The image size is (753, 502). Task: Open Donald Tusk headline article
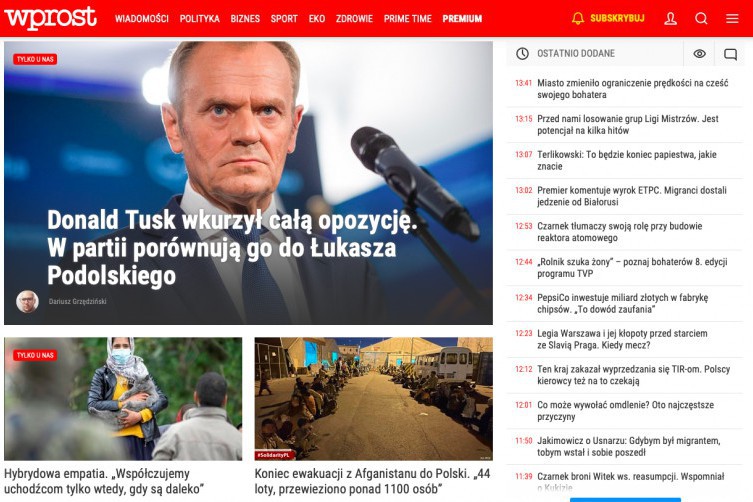point(232,248)
